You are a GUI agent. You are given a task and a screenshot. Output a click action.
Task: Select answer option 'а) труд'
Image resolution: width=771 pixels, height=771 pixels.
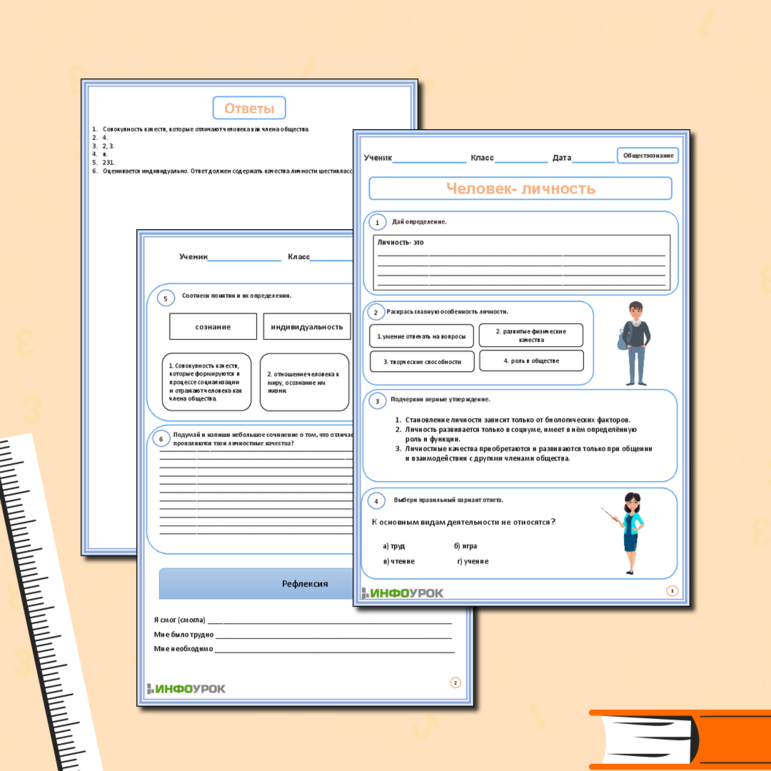click(394, 546)
